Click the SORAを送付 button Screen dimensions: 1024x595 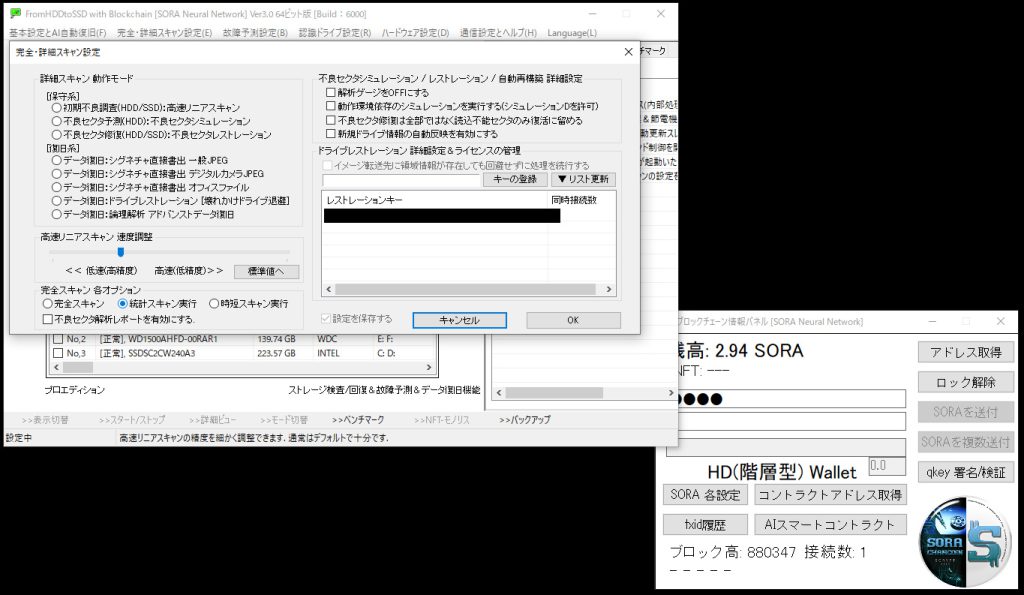click(966, 412)
